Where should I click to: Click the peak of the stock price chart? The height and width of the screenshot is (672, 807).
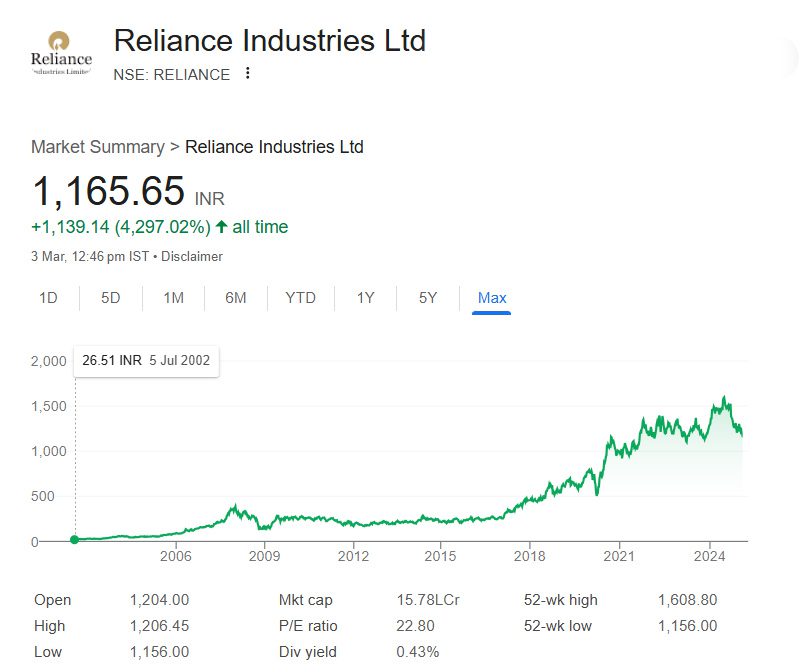point(722,396)
